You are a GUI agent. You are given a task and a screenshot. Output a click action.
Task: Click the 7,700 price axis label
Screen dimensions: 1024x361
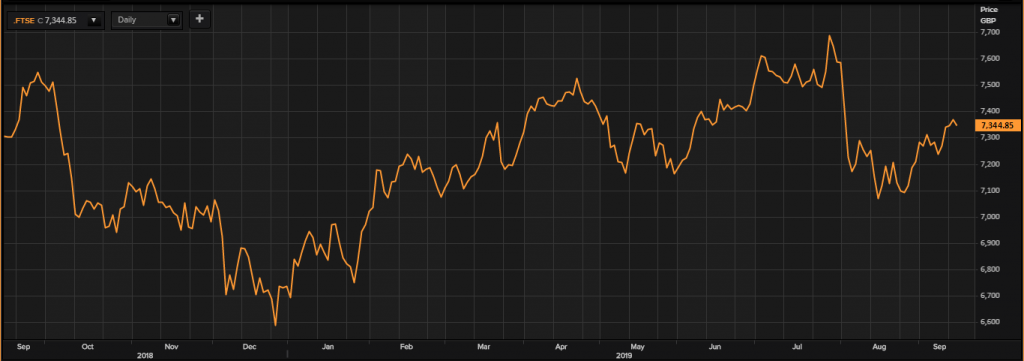991,32
